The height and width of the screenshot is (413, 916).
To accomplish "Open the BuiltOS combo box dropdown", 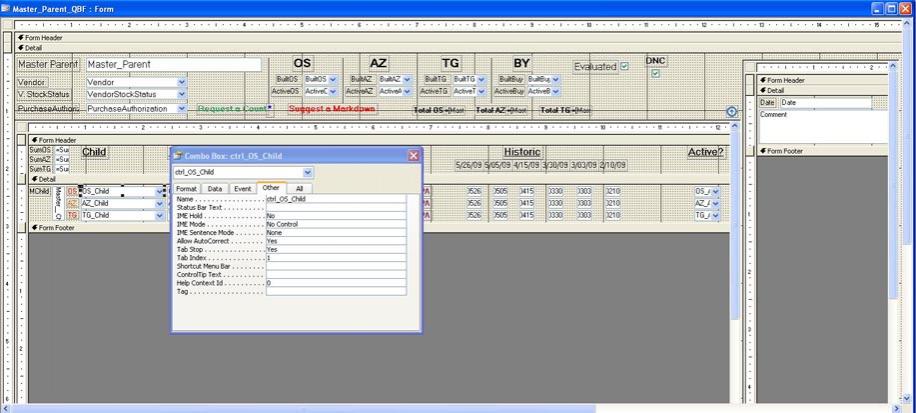I will (333, 79).
